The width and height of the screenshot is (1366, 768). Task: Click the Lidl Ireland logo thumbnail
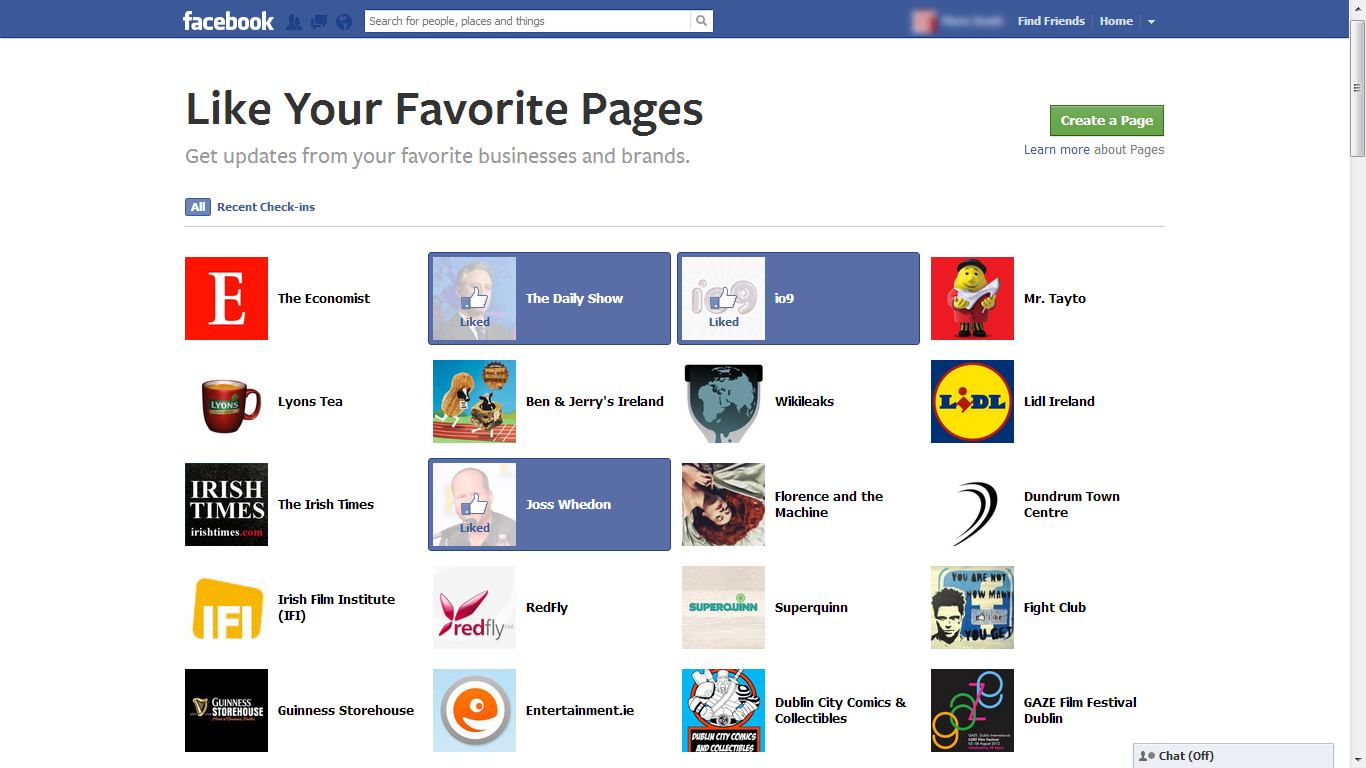(972, 401)
